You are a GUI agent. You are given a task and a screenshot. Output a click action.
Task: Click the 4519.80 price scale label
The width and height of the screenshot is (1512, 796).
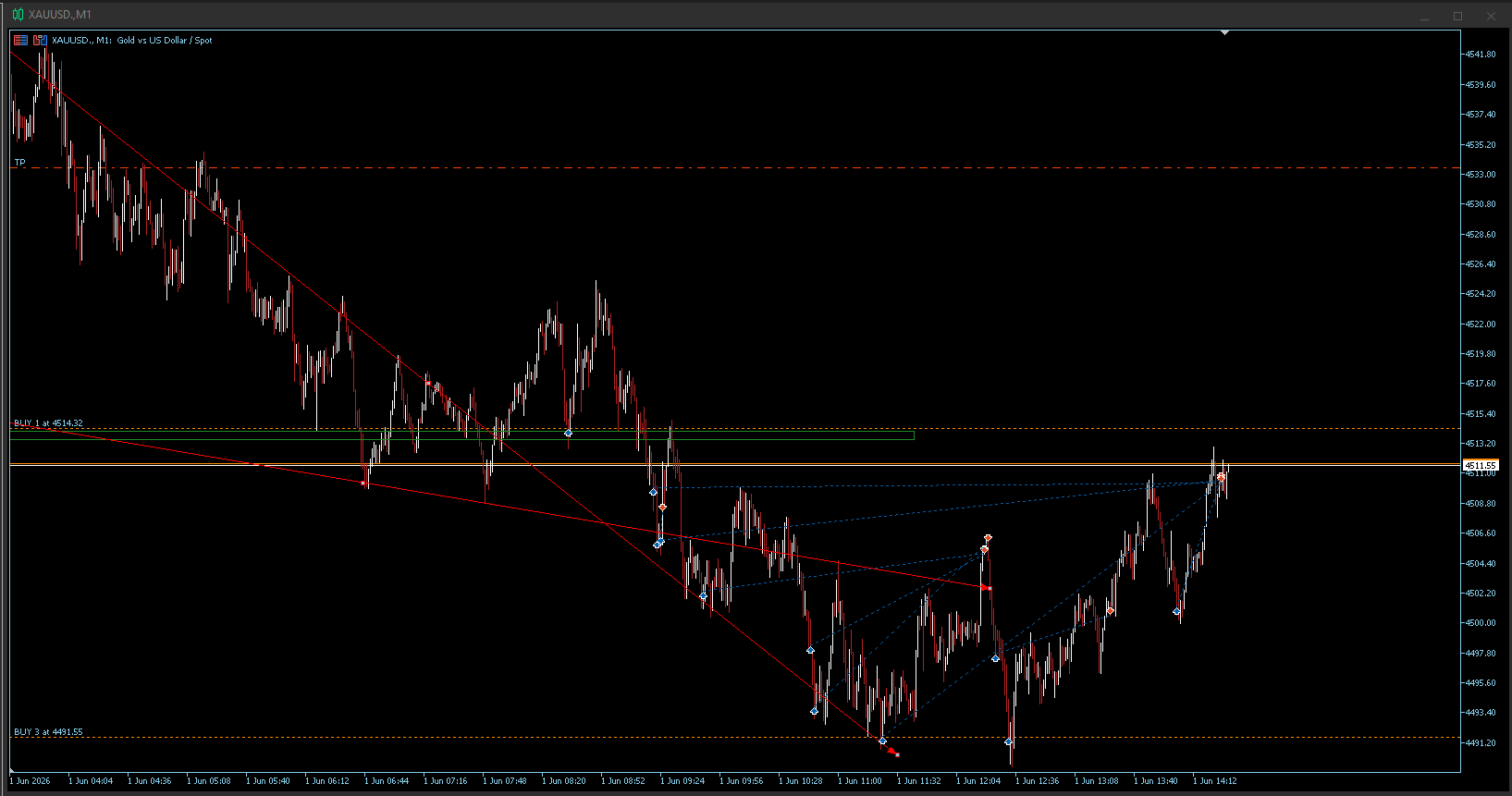(x=1481, y=354)
